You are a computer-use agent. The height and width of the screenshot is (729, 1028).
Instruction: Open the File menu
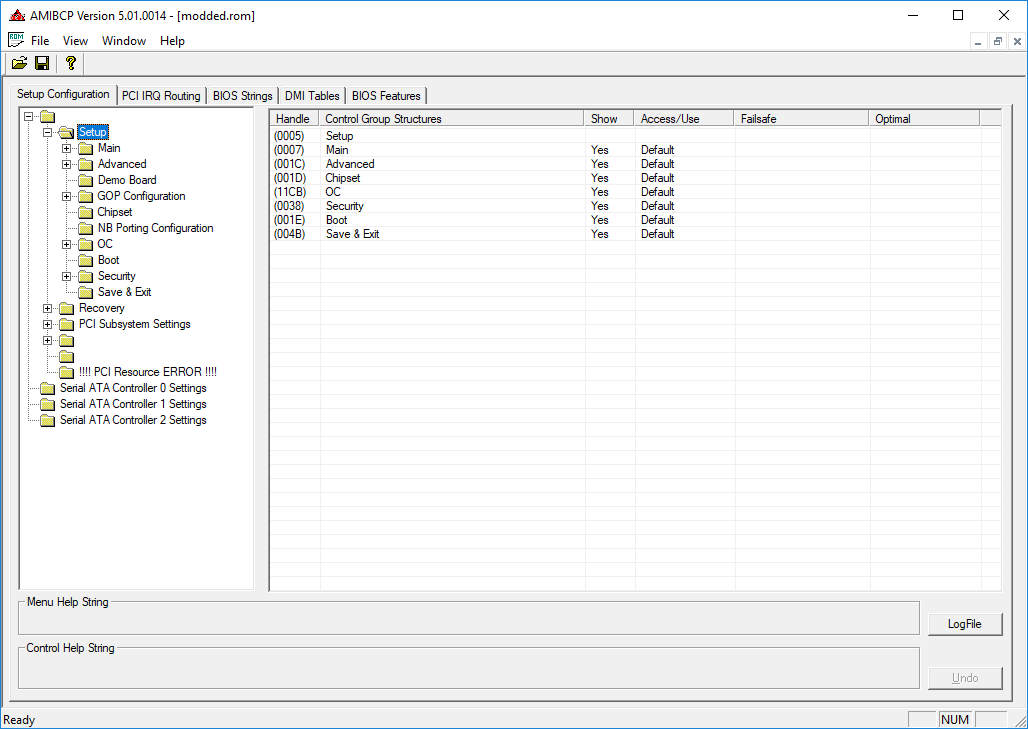[40, 41]
